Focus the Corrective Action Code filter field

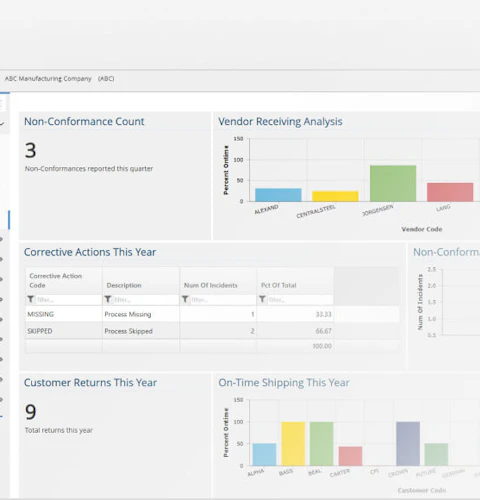click(68, 300)
